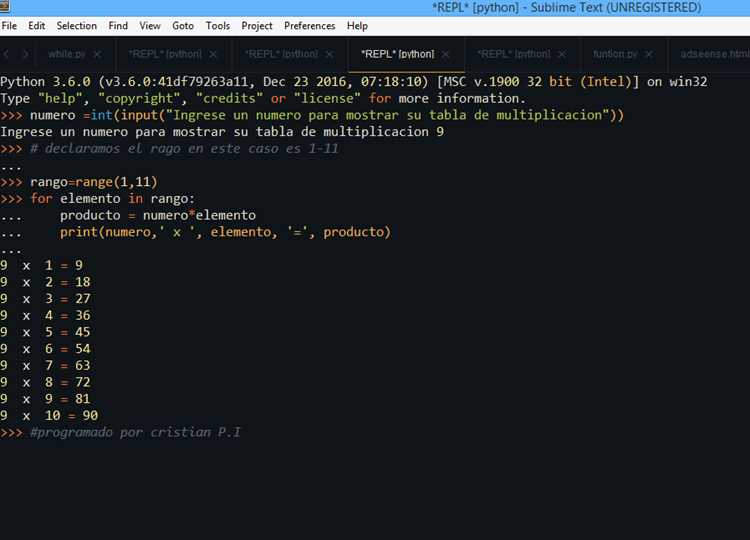Open the Goto menu
Screen dimensions: 750x540
tap(183, 26)
